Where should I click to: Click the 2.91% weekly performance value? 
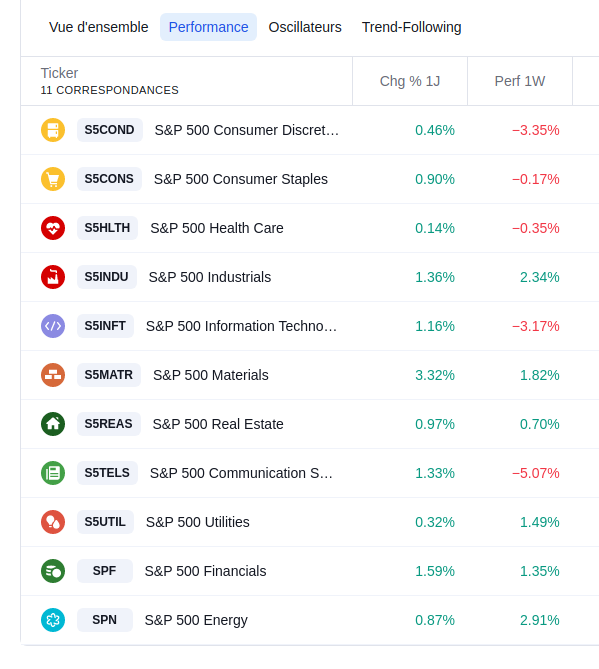click(x=539, y=621)
